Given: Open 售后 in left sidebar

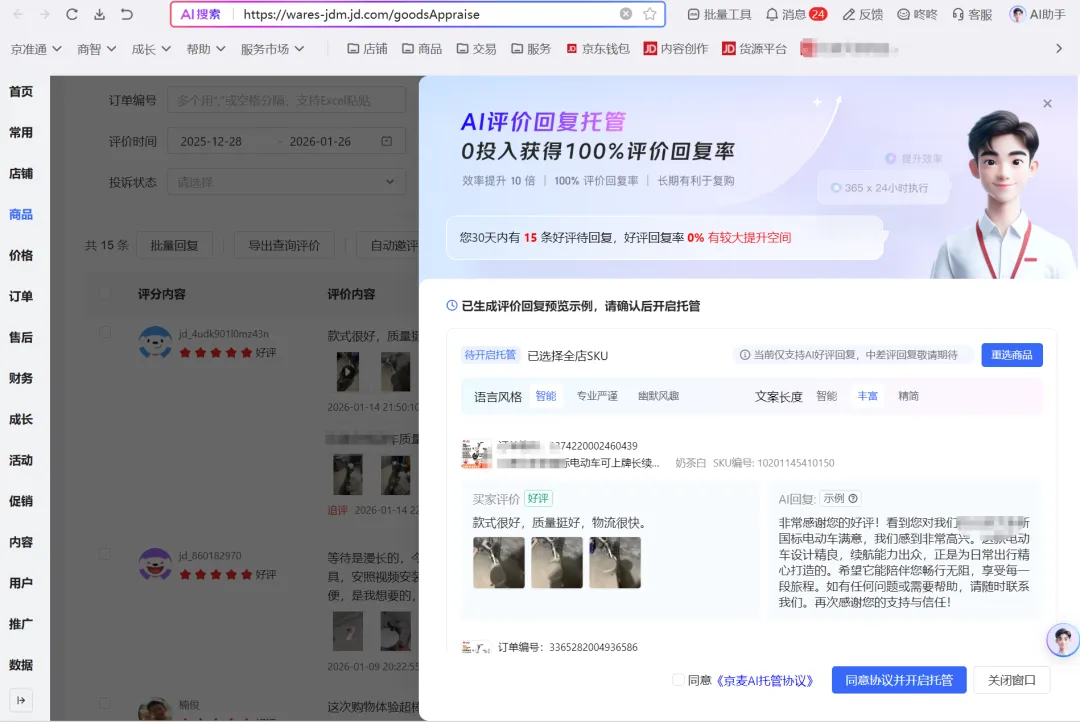Looking at the screenshot, I should coord(21,337).
